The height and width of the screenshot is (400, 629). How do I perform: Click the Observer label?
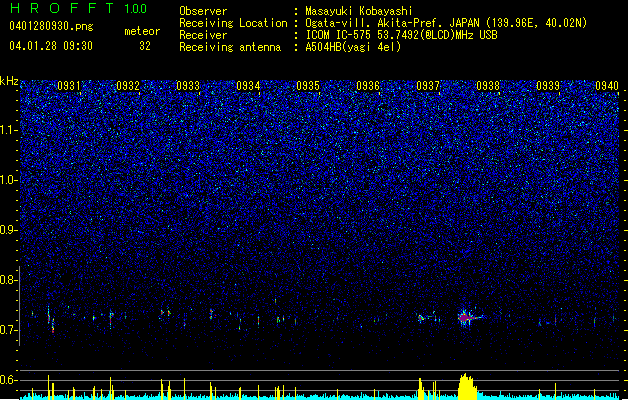point(203,11)
